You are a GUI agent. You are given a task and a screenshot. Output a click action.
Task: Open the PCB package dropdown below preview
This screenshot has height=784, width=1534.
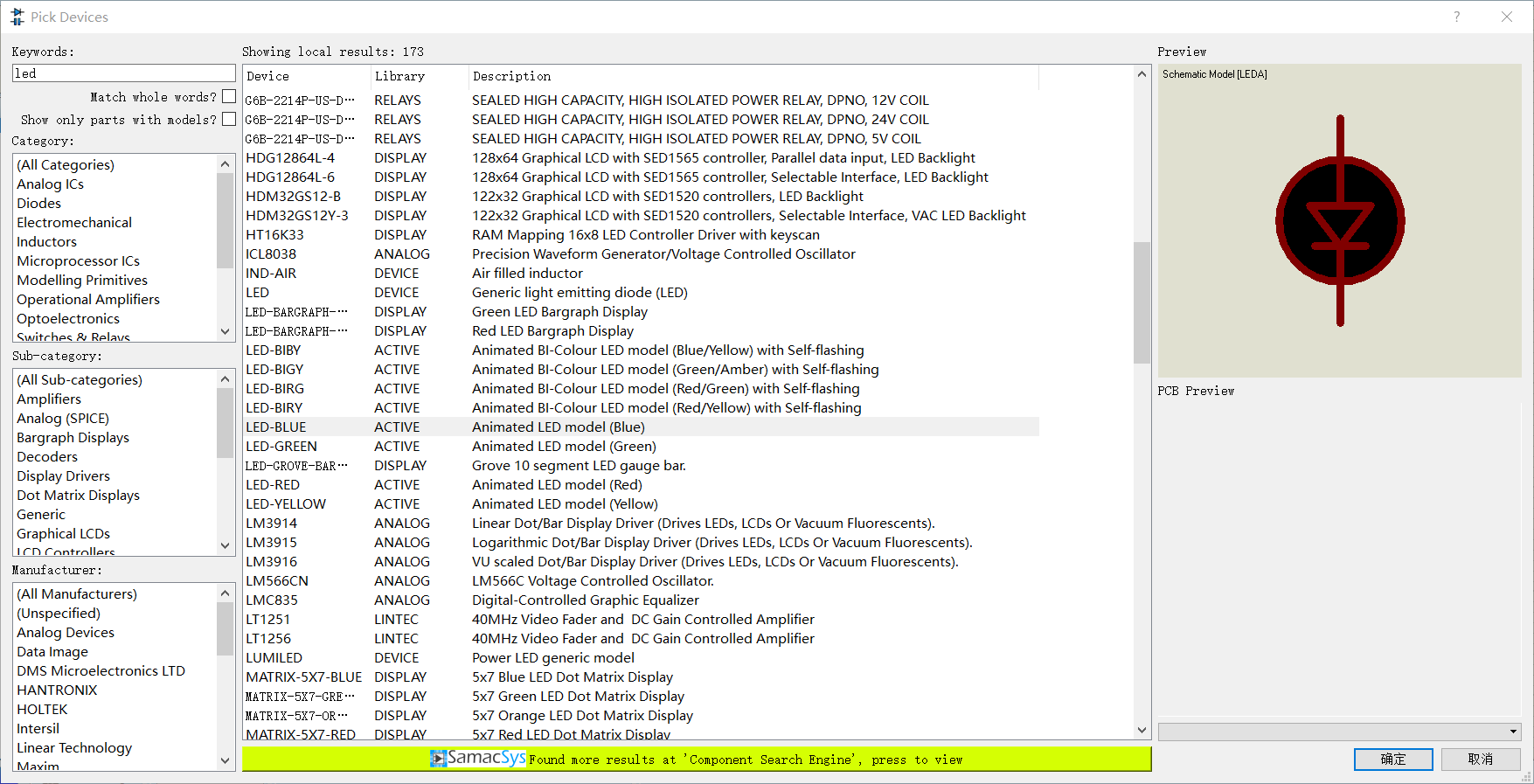pos(1340,732)
